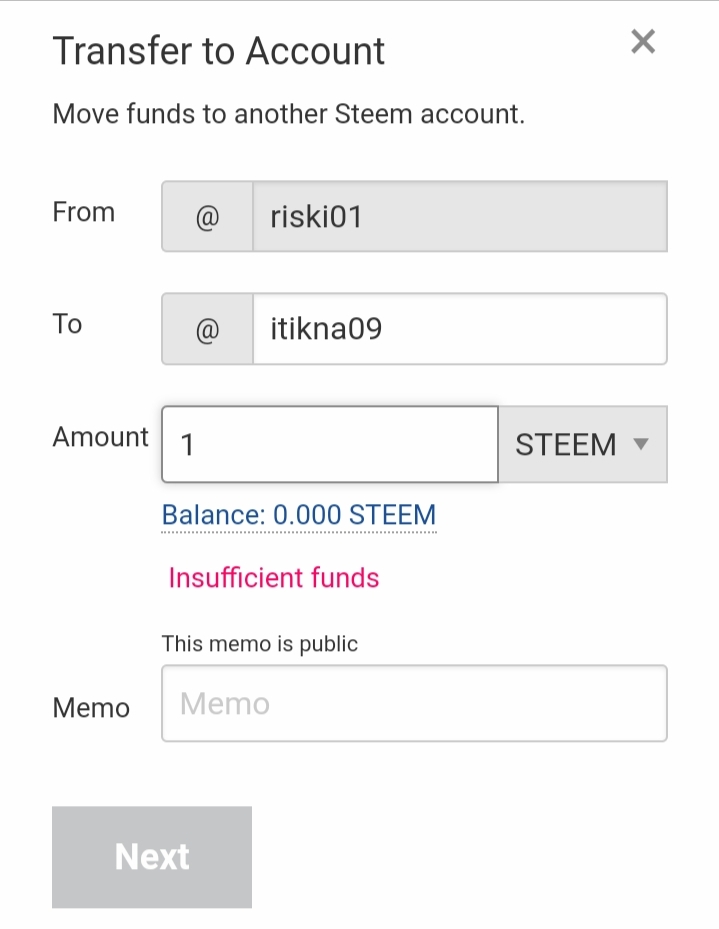
Task: Click the Insufficient funds error message
Action: coord(274,578)
